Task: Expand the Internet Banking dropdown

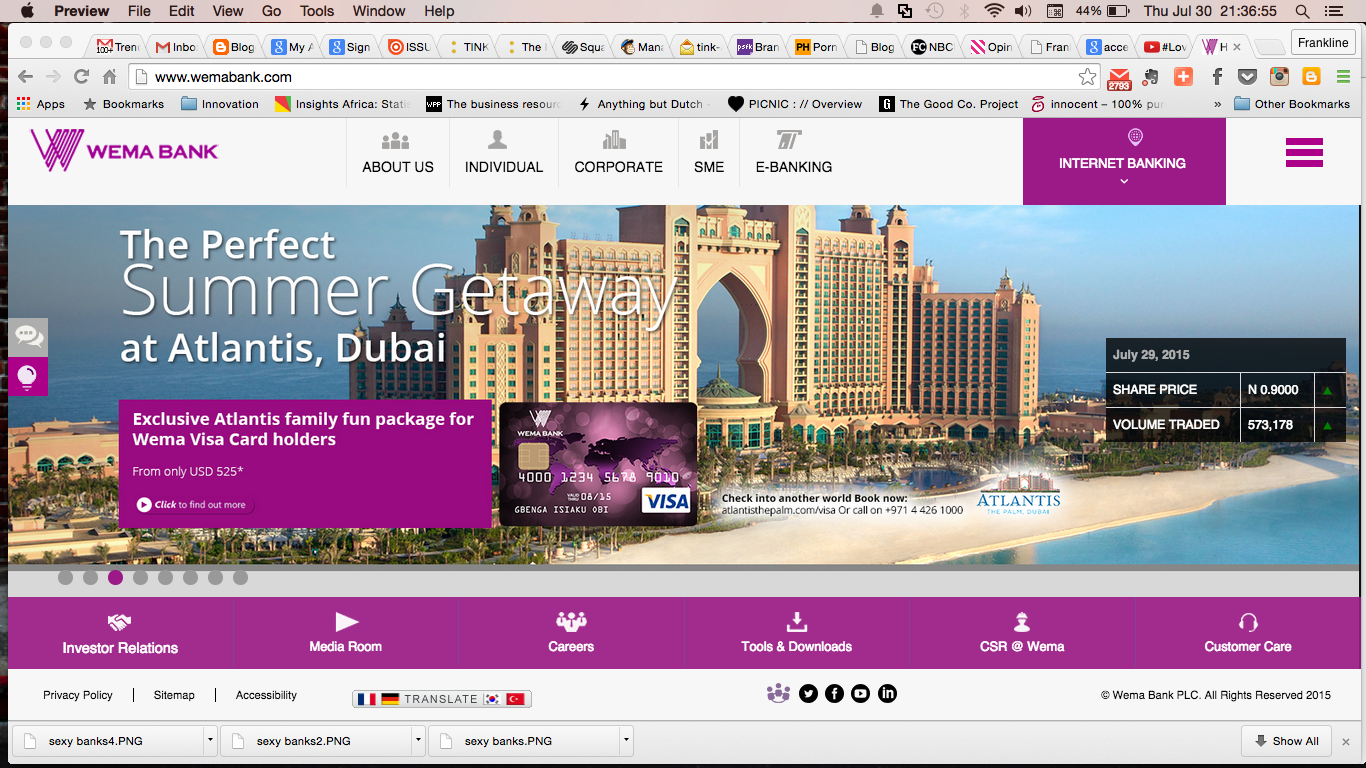Action: point(1124,162)
